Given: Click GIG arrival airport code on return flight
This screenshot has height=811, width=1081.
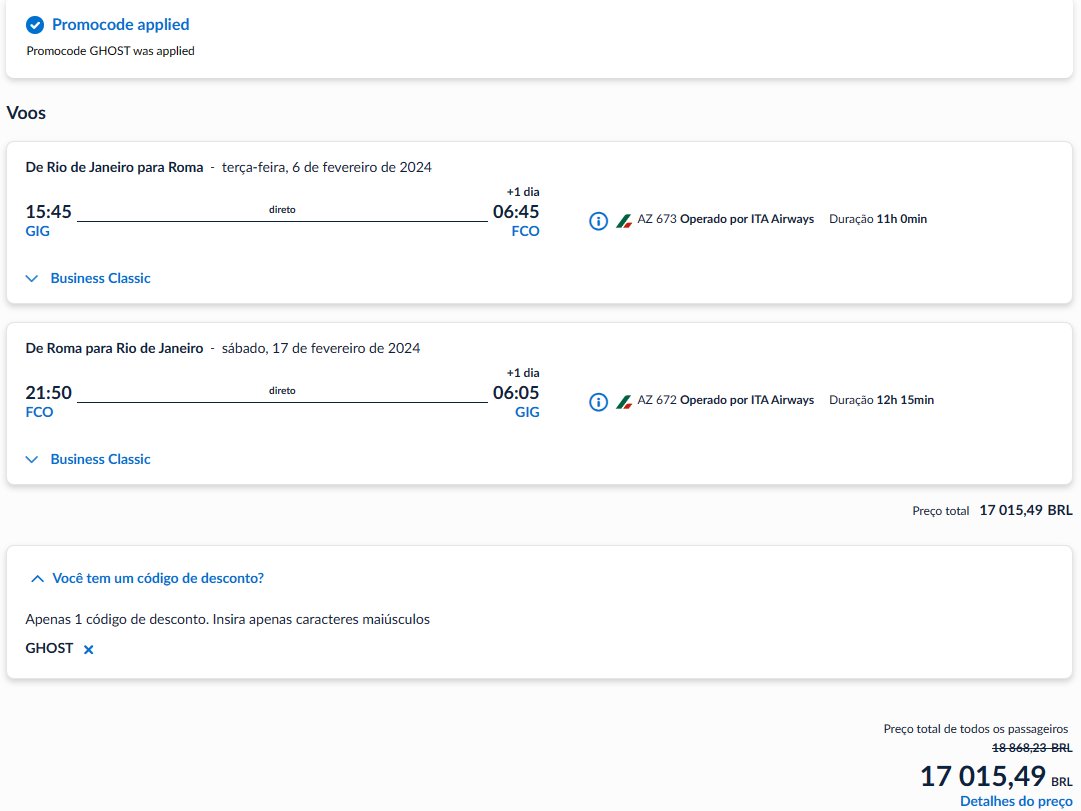Looking at the screenshot, I should [527, 412].
